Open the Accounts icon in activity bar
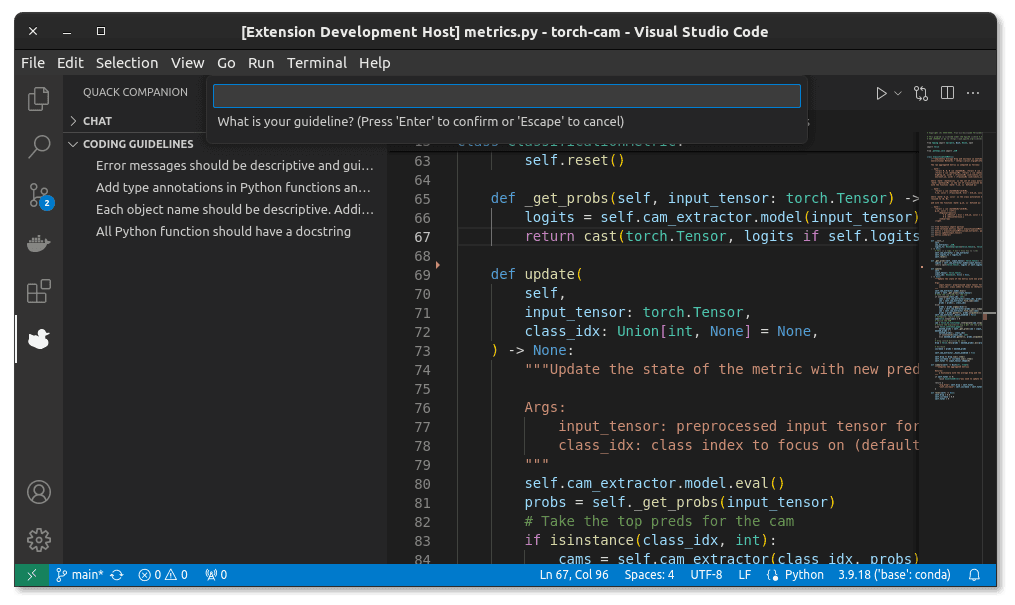 pos(39,492)
